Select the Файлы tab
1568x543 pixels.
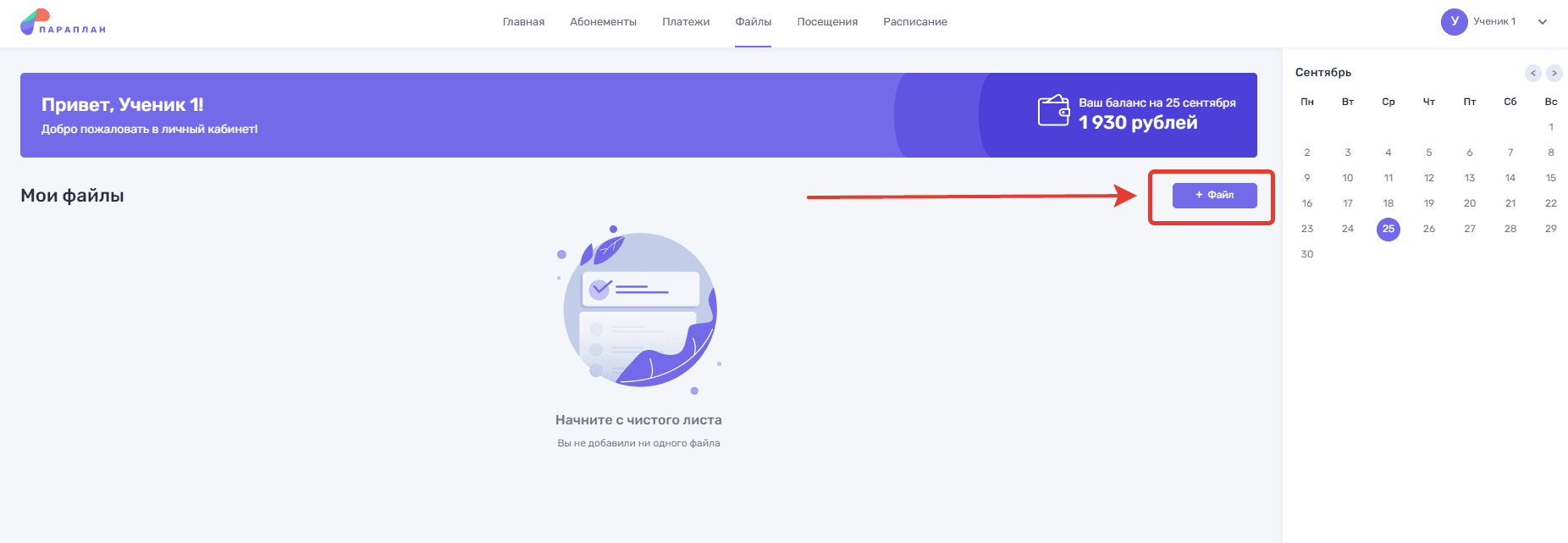(x=753, y=22)
